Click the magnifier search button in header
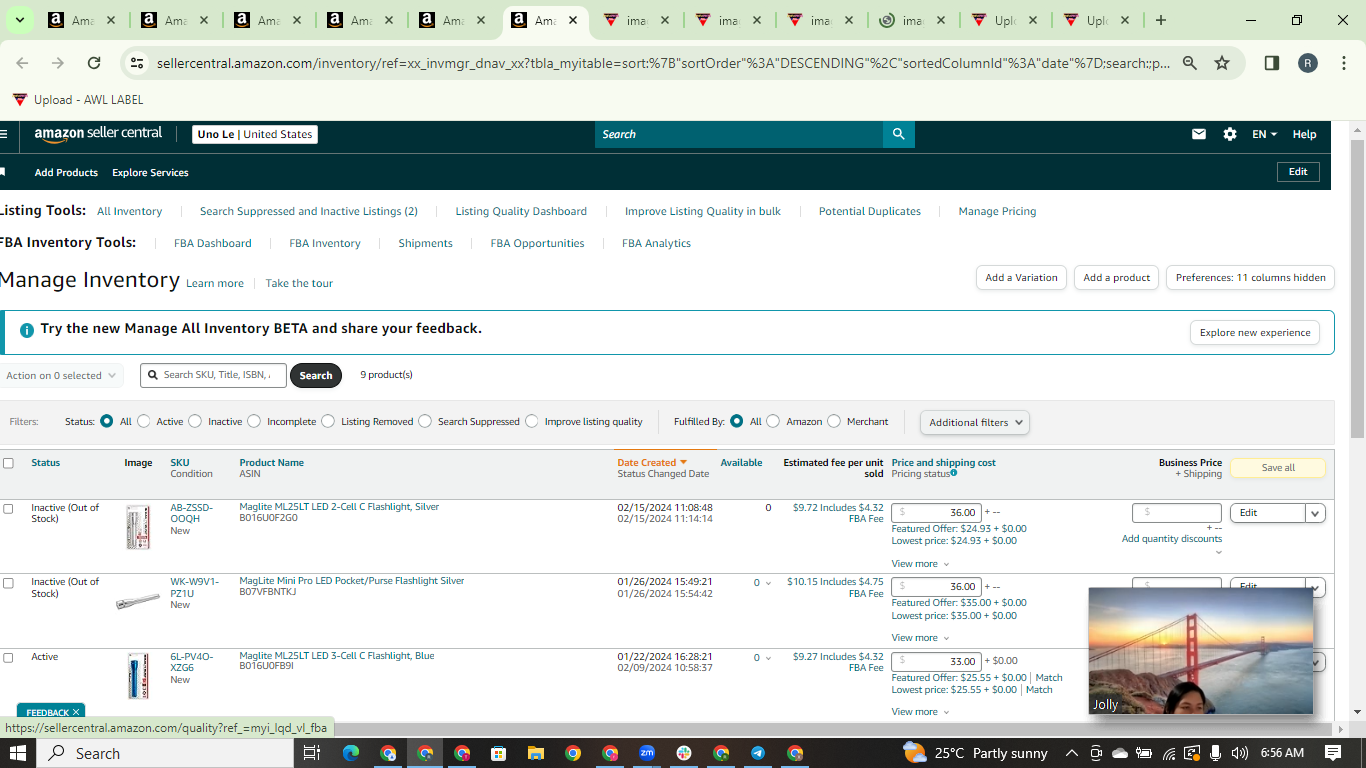The width and height of the screenshot is (1366, 768). (899, 134)
